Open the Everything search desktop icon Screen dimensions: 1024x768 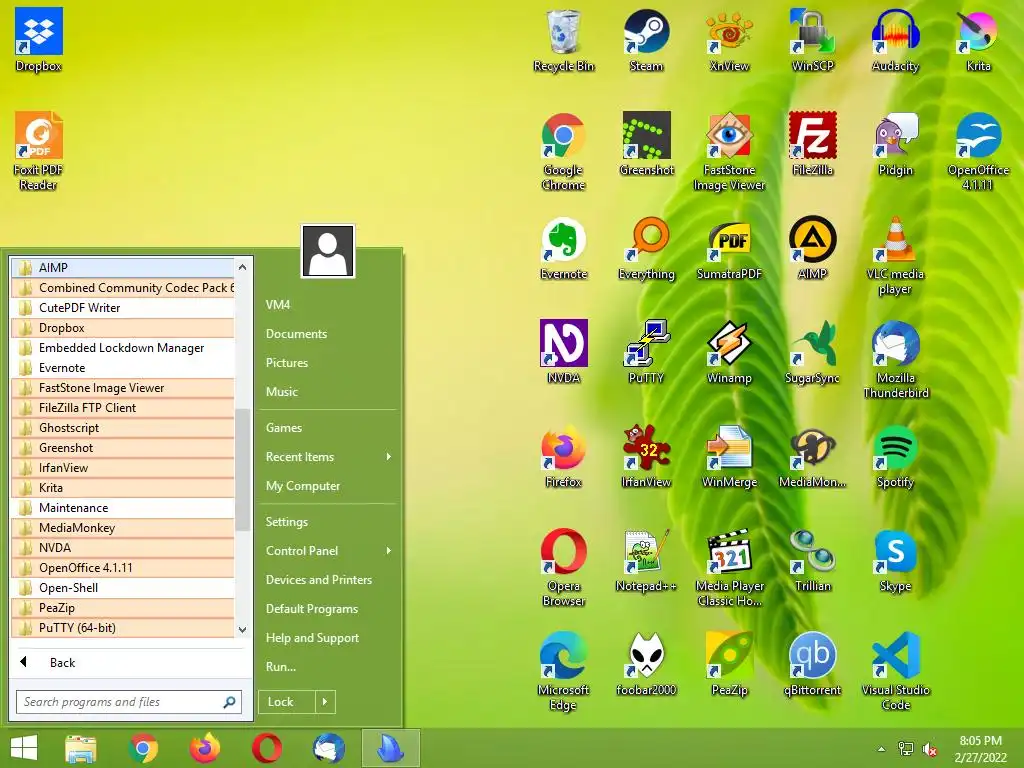647,248
